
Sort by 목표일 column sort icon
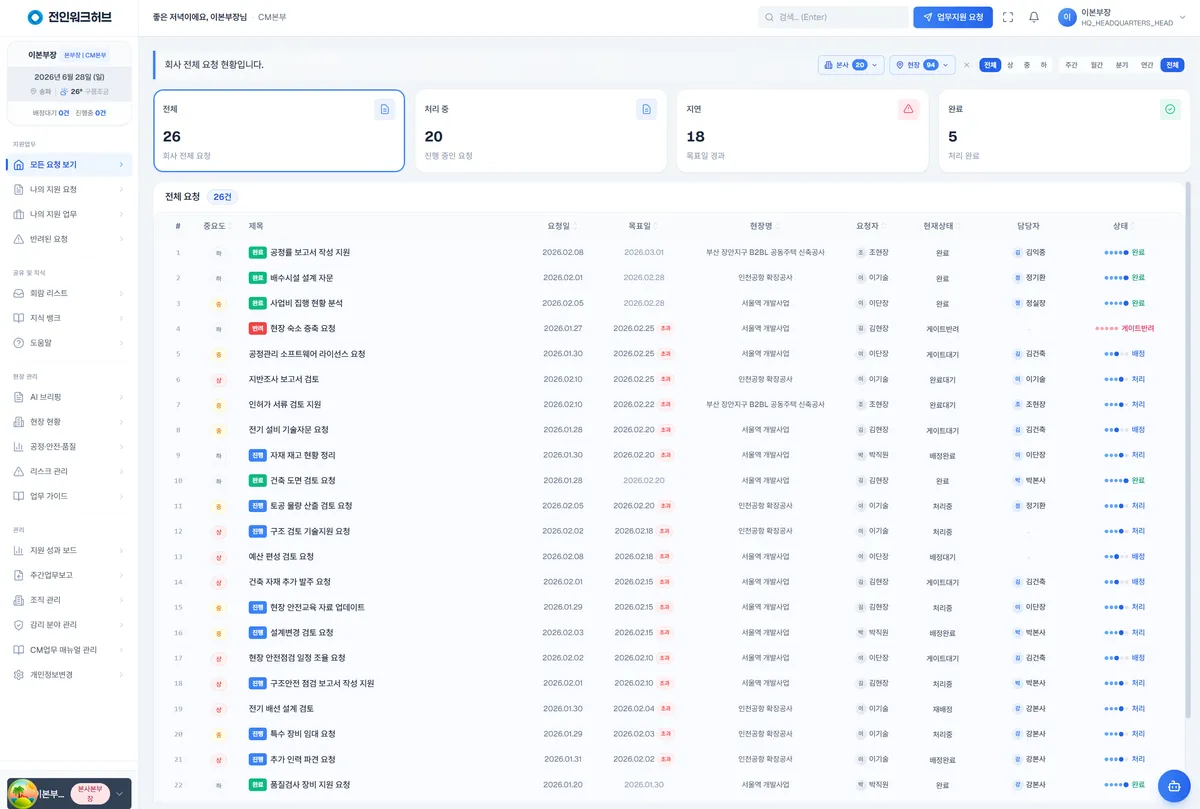655,226
